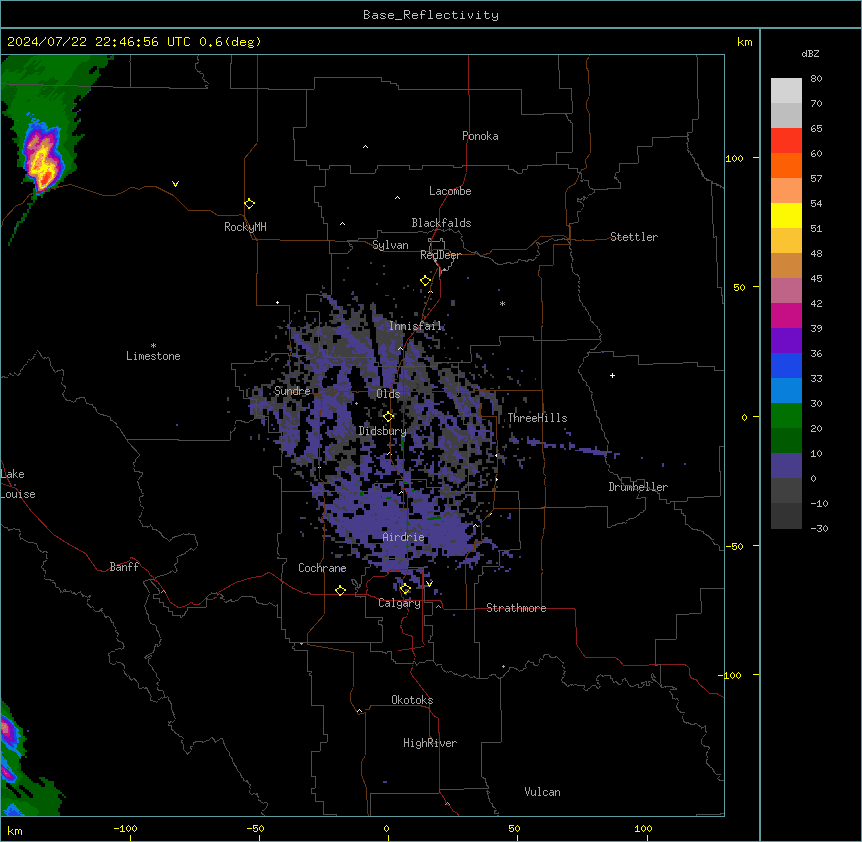Click the white plus marker north of Drumheller
Screen dimensions: 862x842
click(612, 375)
